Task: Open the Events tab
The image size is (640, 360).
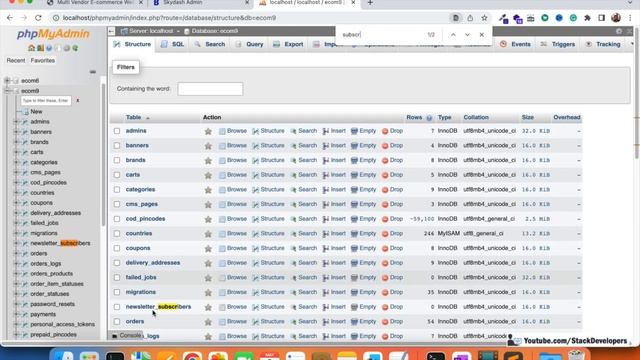Action: click(516, 44)
